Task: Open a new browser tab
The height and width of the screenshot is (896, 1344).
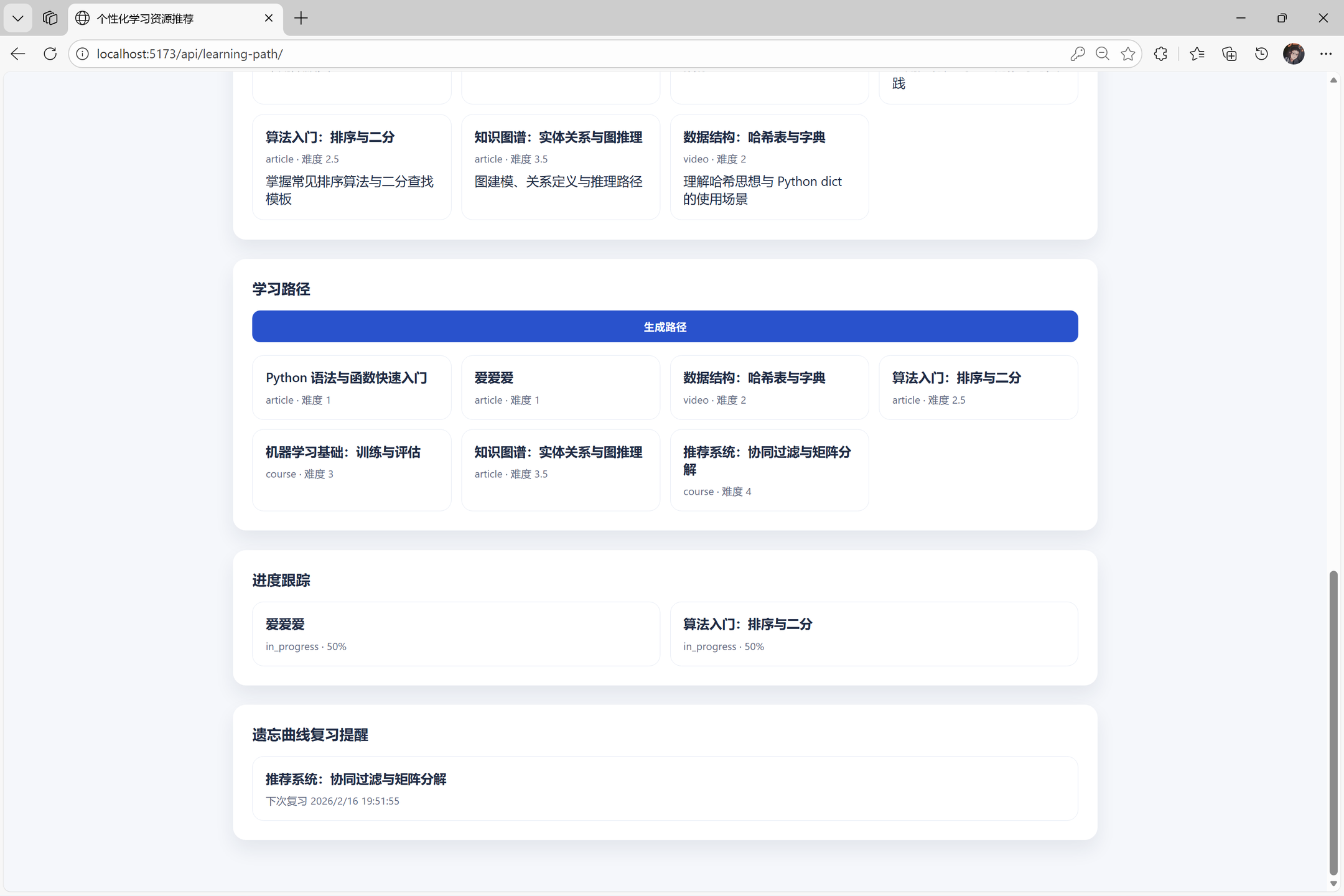Action: (301, 18)
